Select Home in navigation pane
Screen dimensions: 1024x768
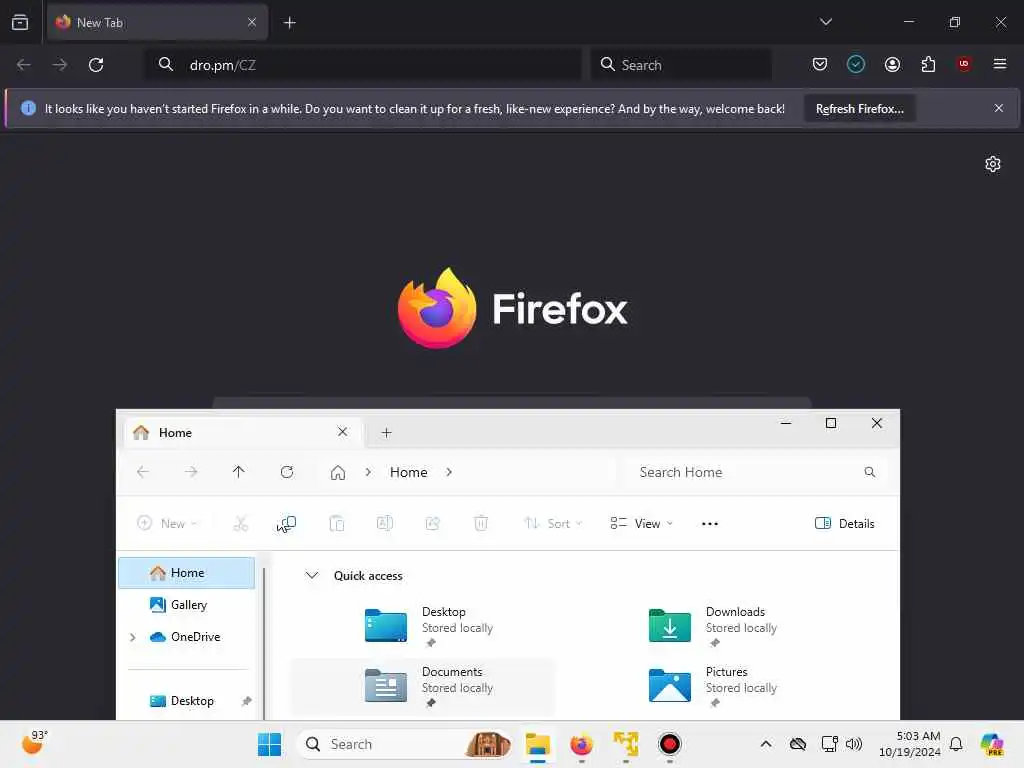coord(187,573)
